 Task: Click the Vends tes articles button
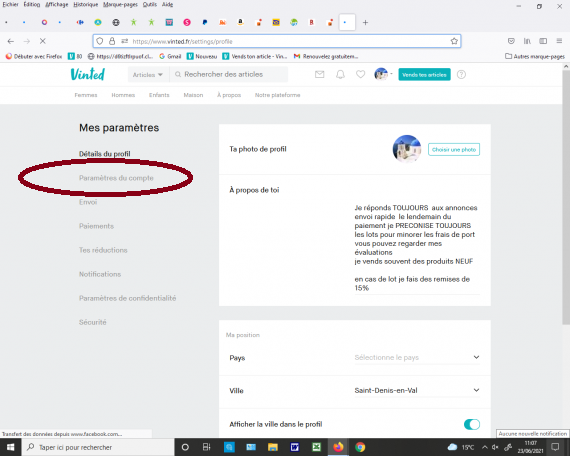(x=424, y=75)
